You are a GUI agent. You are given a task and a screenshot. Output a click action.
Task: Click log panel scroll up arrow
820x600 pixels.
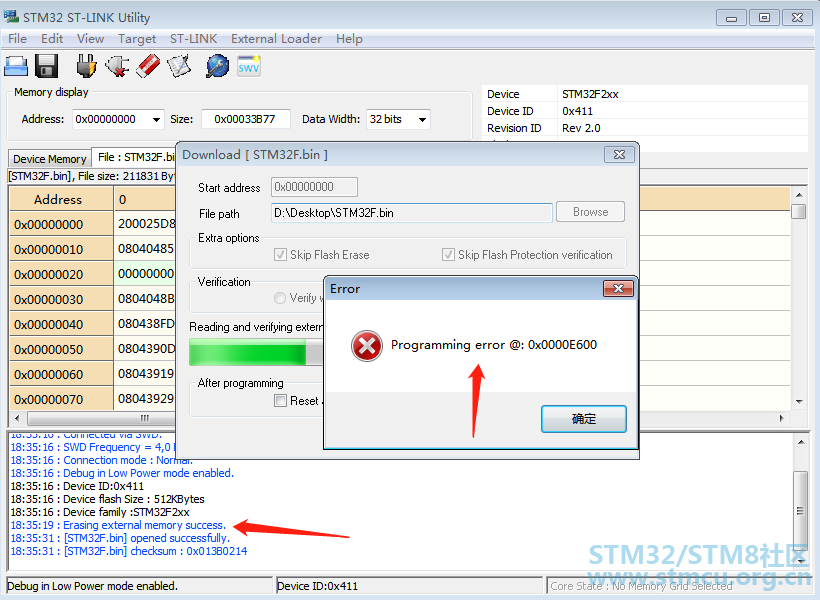801,442
